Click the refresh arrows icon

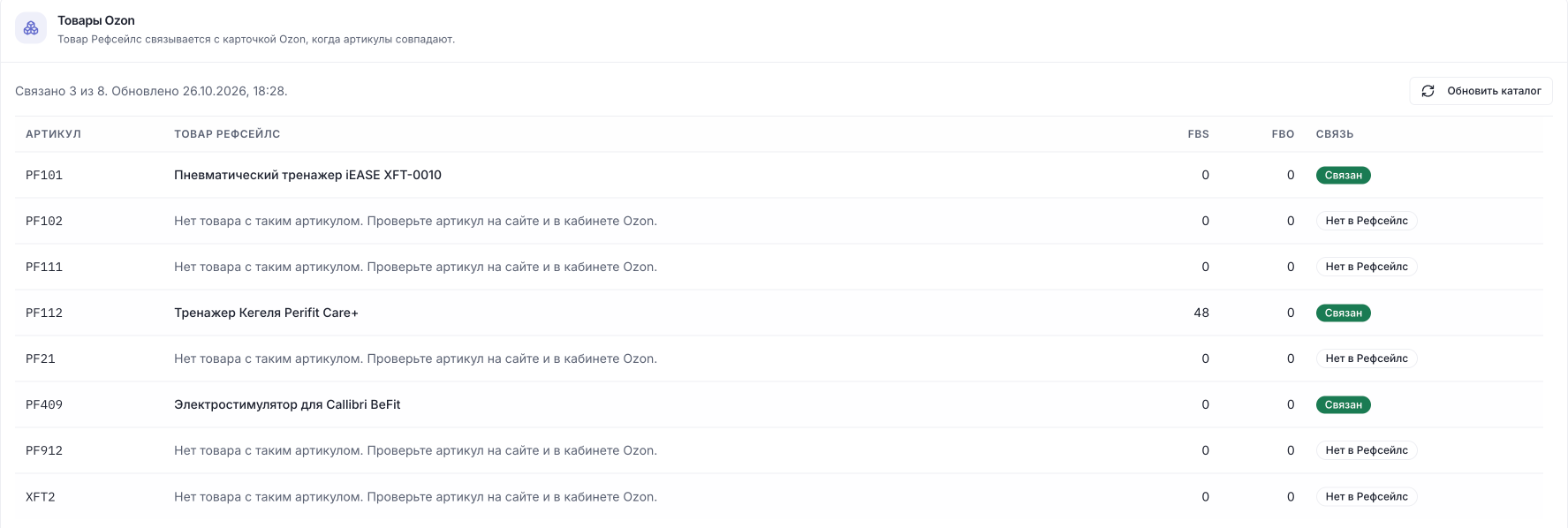[x=1428, y=91]
